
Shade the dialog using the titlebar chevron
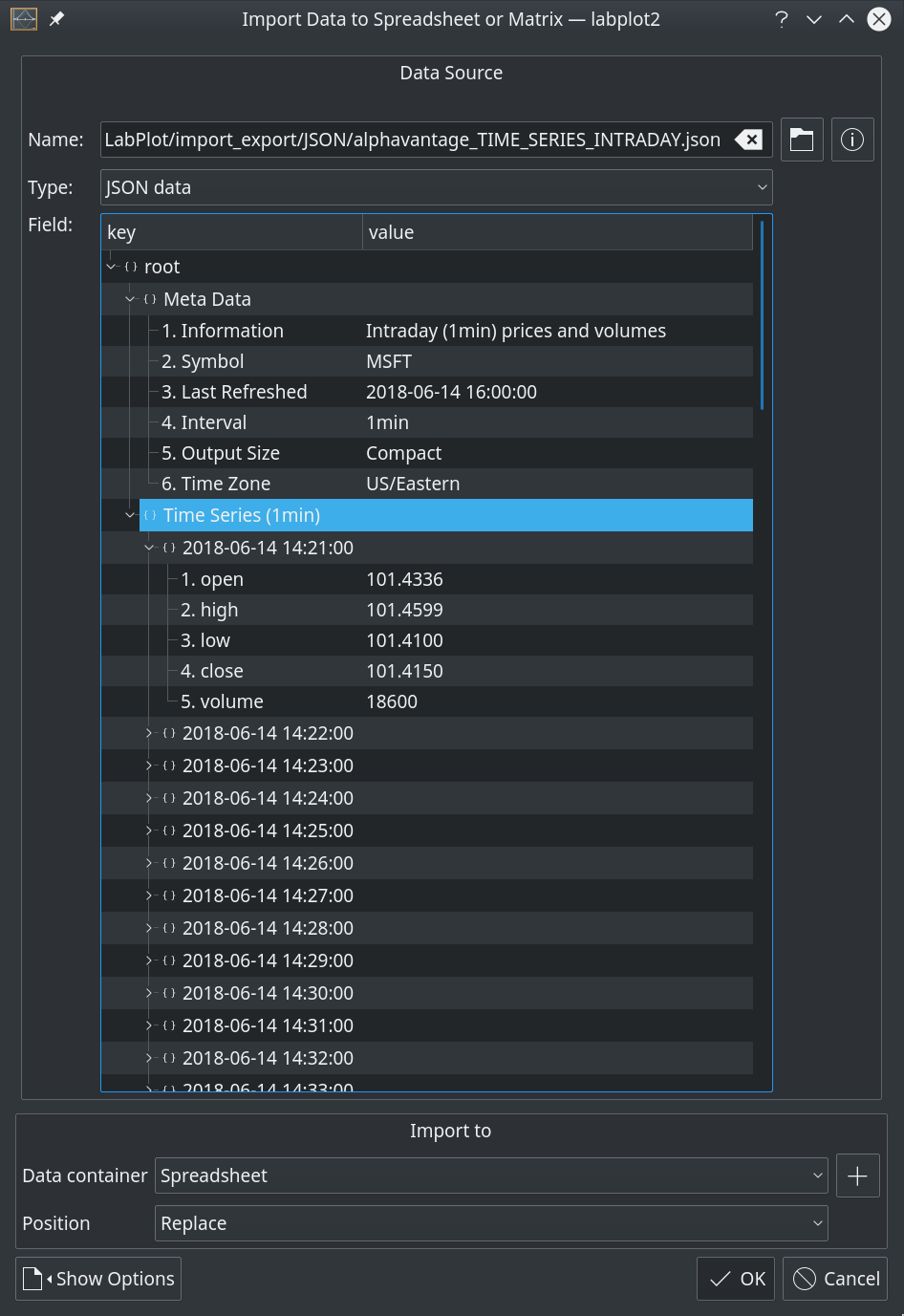(813, 18)
